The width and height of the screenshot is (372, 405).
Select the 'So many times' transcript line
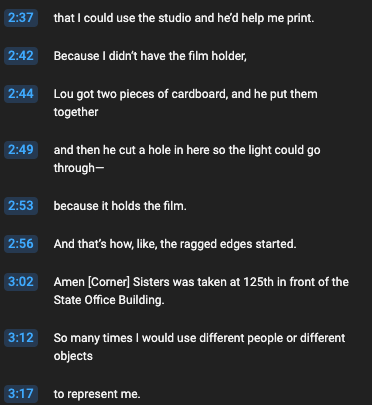click(199, 347)
